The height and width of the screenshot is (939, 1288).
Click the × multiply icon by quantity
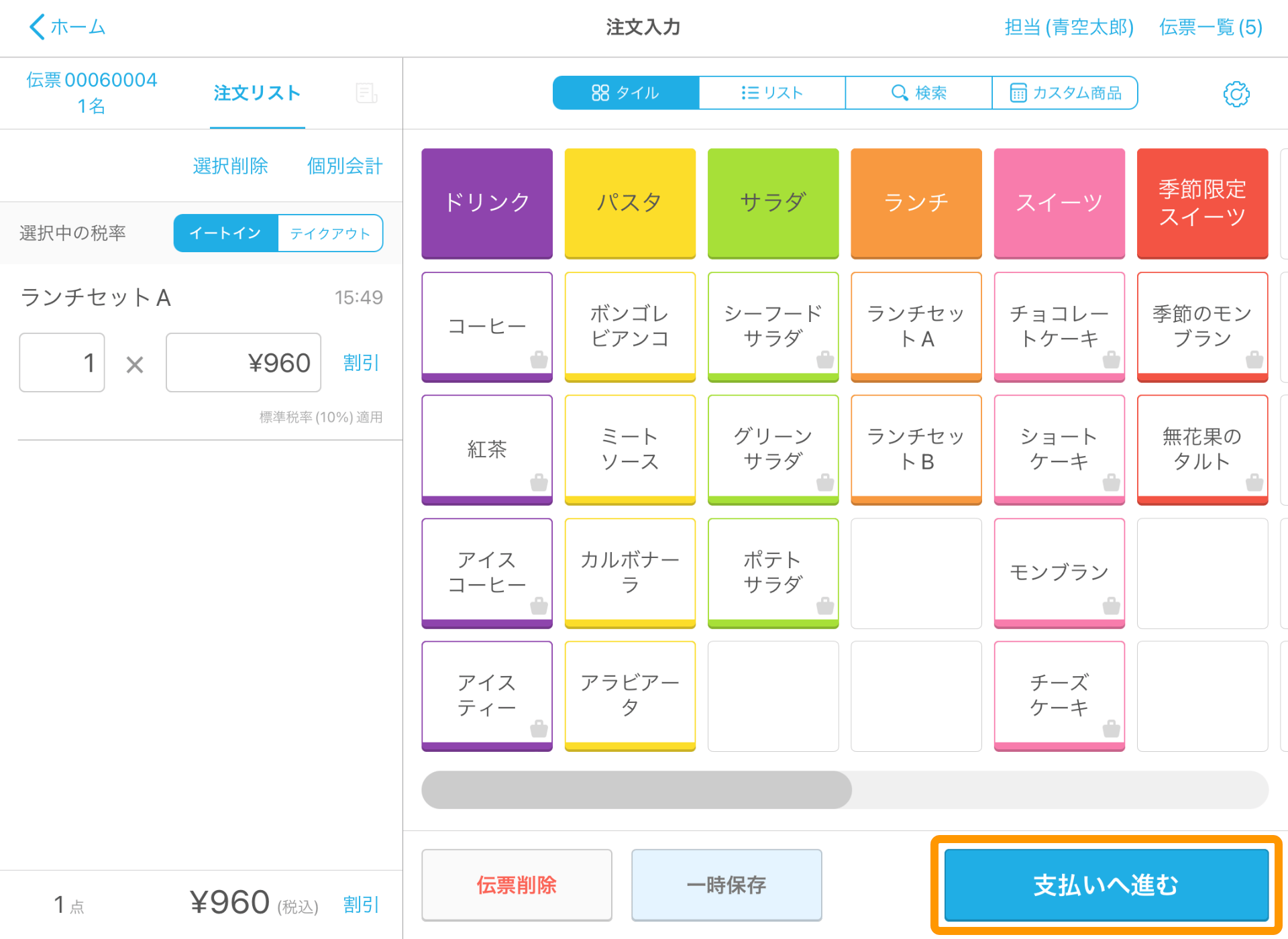point(135,364)
